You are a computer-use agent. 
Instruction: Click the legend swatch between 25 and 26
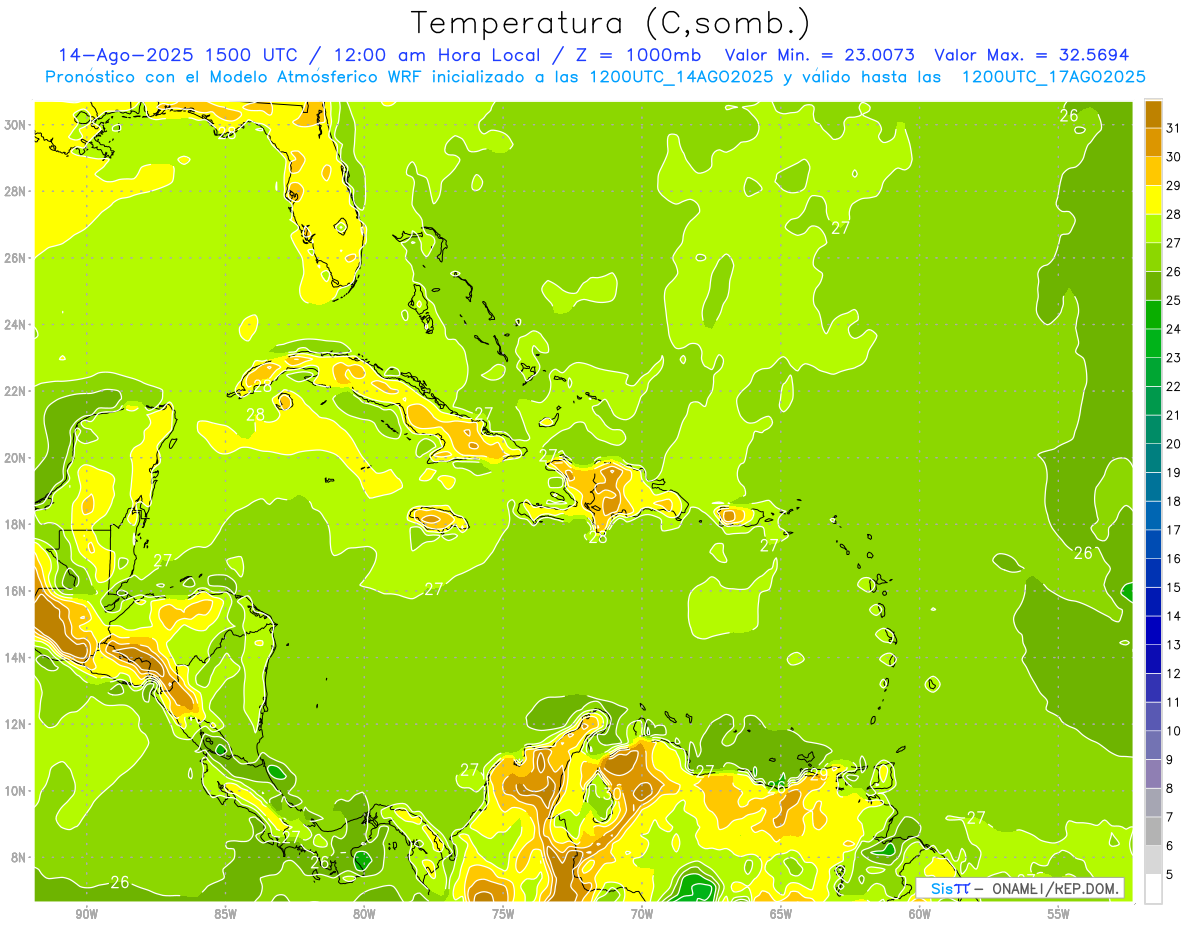pos(1153,286)
